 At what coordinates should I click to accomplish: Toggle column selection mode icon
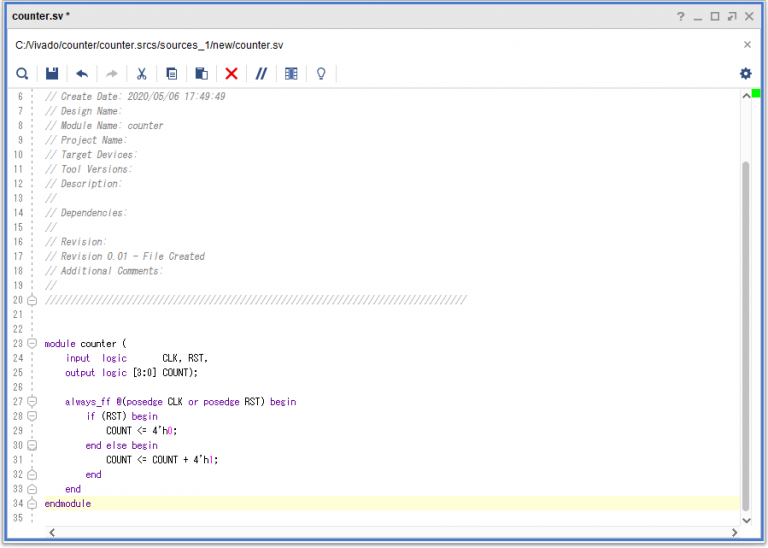[291, 74]
